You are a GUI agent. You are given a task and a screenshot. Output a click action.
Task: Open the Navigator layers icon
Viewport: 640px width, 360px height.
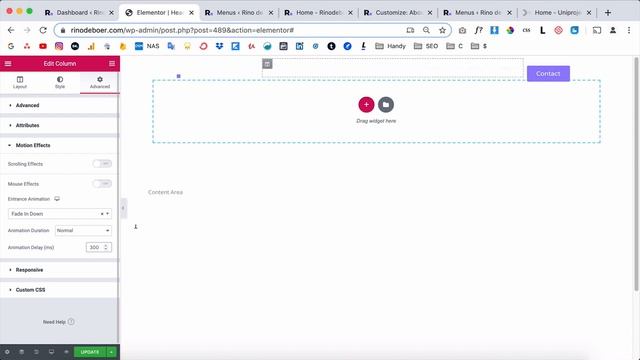[x=22, y=352]
